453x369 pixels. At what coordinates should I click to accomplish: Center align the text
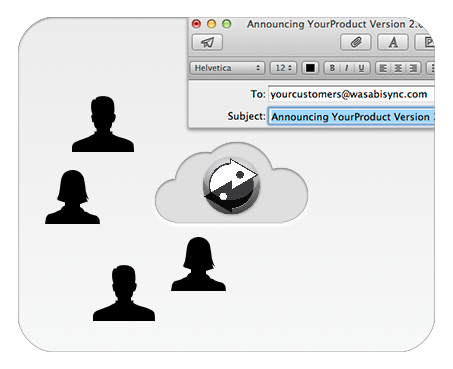[x=398, y=68]
